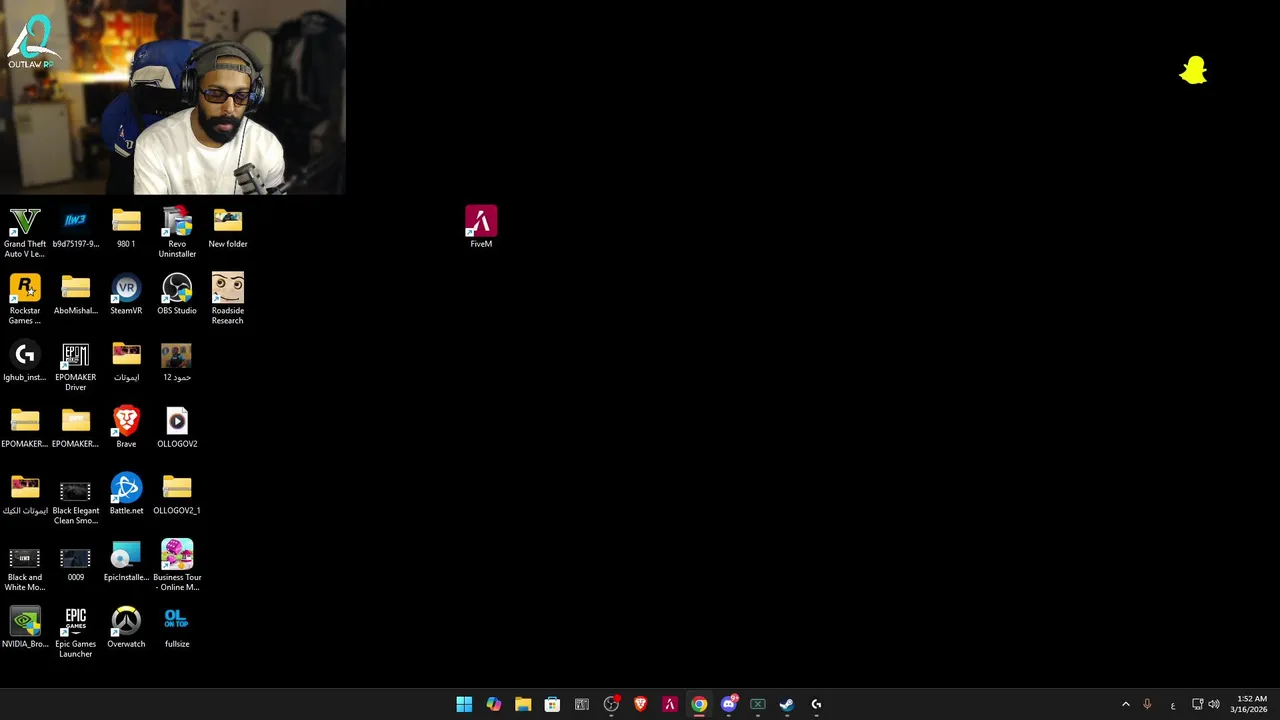Launch Revo Uninstaller shortcut

(x=177, y=232)
